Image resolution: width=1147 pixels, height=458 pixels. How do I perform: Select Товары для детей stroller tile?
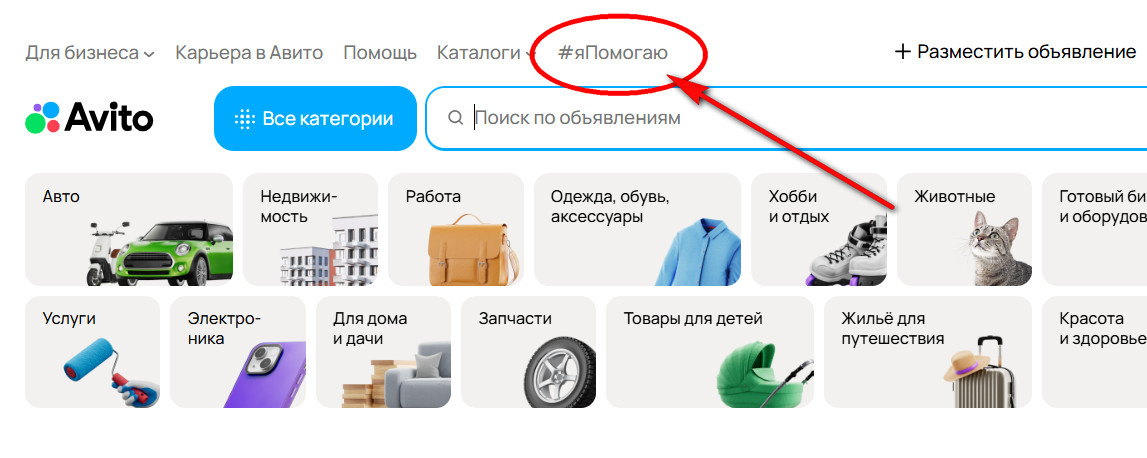[710, 352]
